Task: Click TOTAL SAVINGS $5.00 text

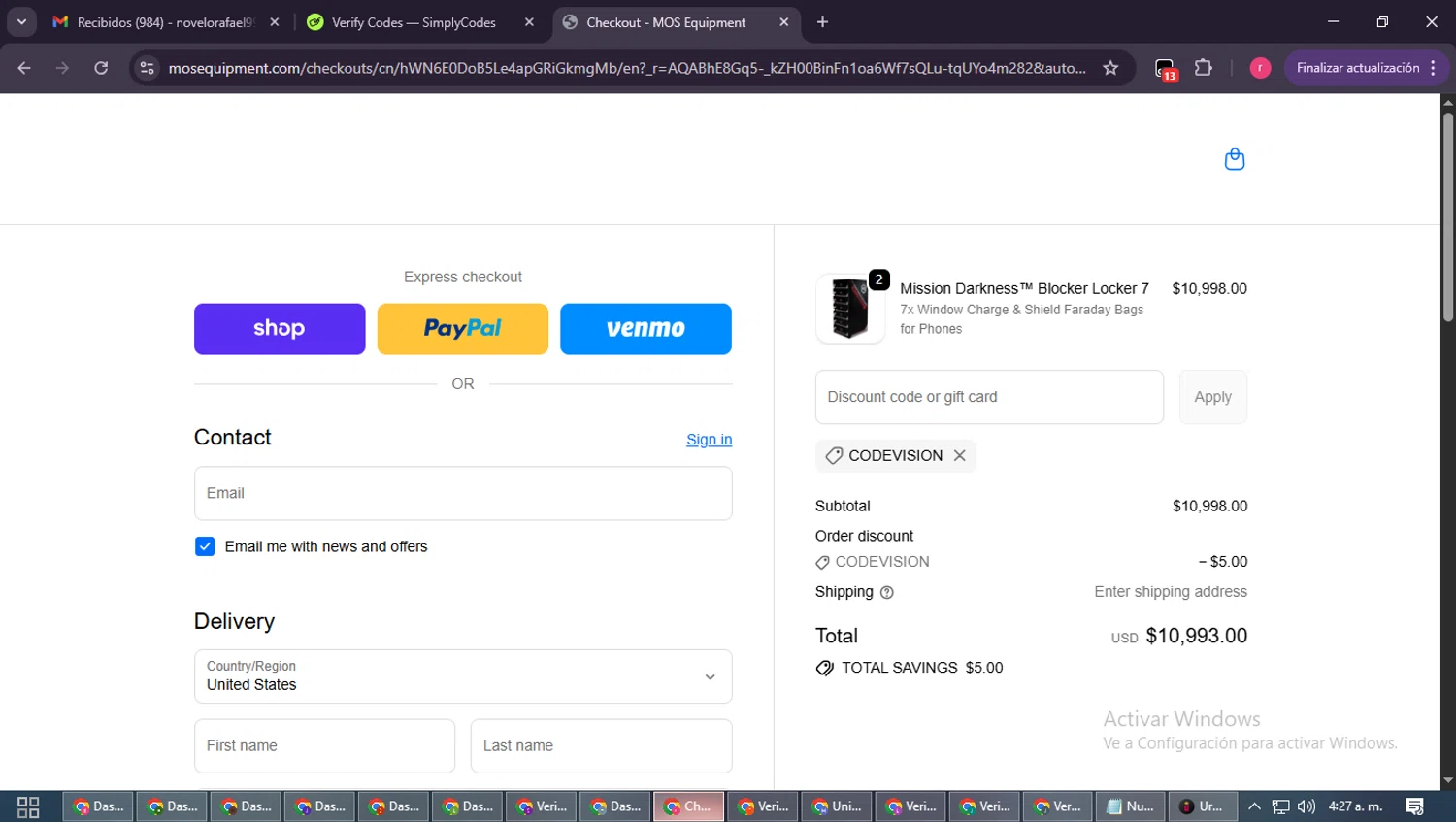Action: pos(922,668)
